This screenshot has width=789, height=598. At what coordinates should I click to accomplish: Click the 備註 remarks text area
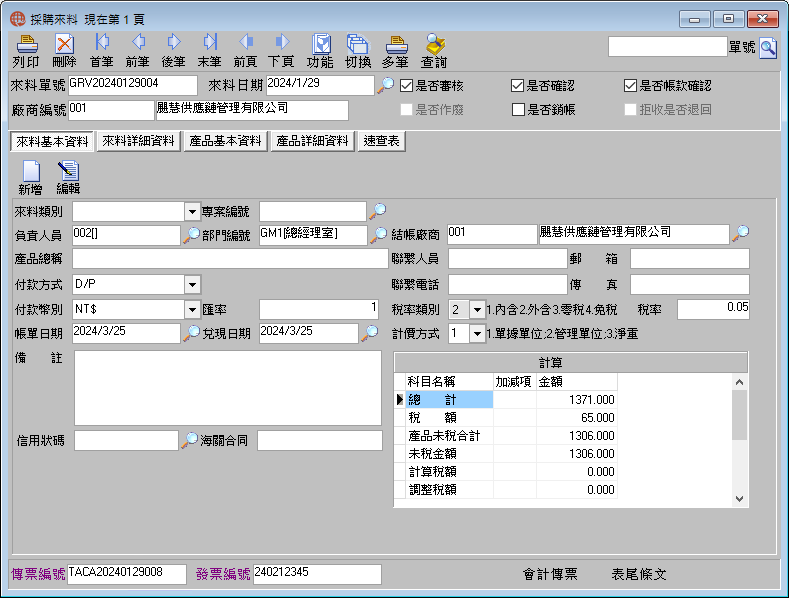point(228,388)
